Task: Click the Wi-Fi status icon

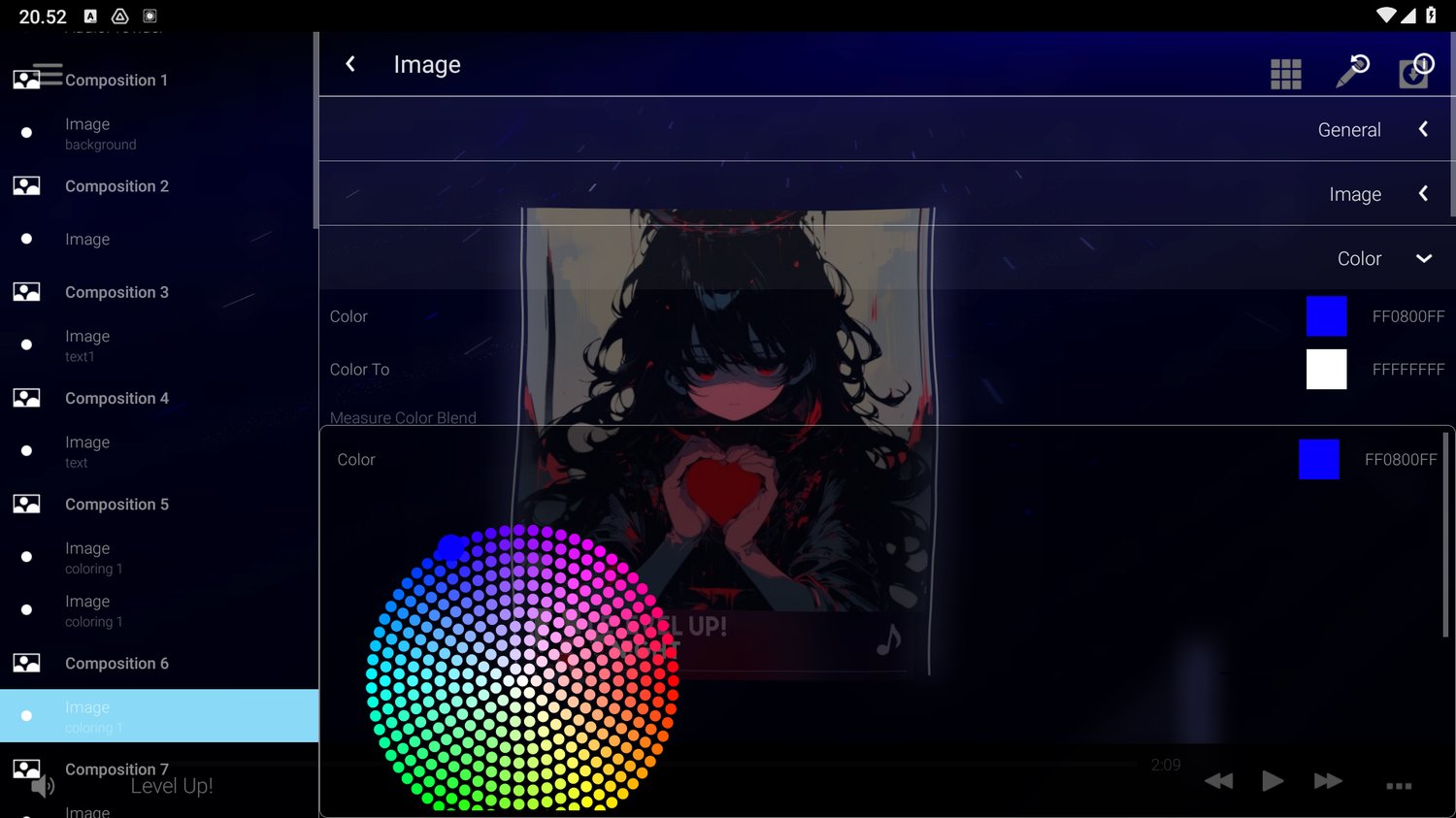Action: click(x=1386, y=16)
